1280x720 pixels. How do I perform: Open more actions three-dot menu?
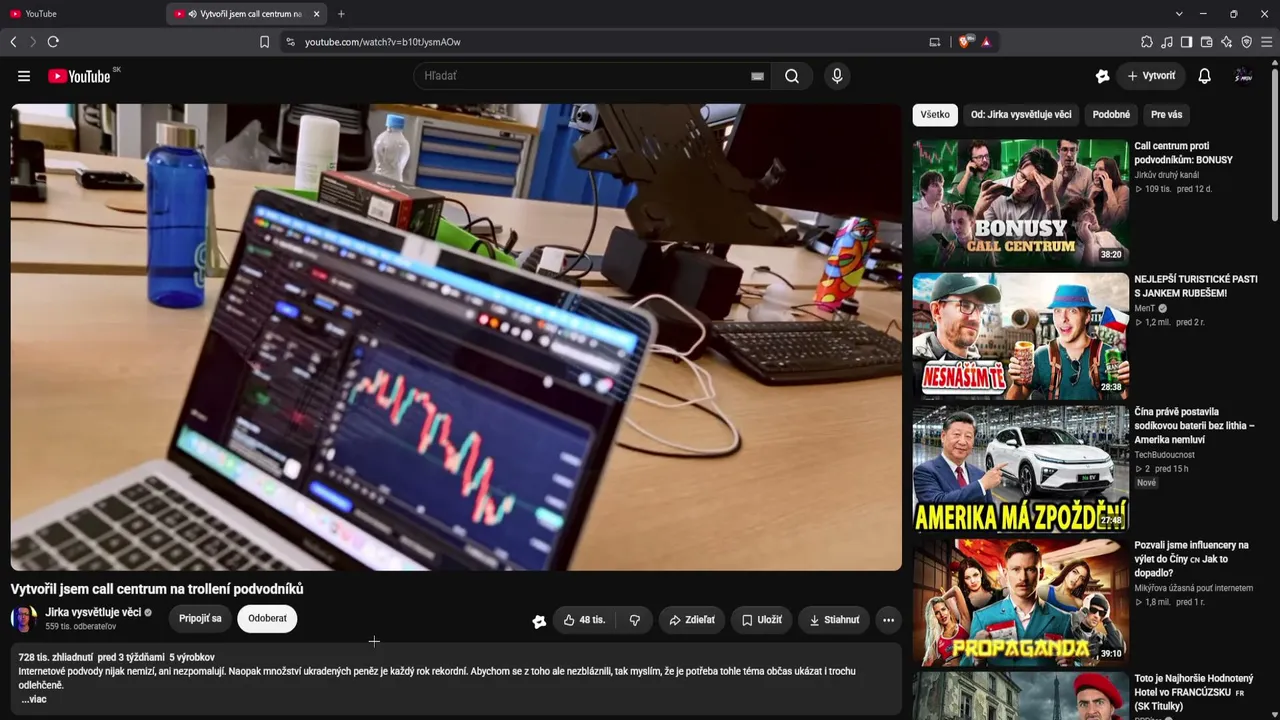point(888,620)
